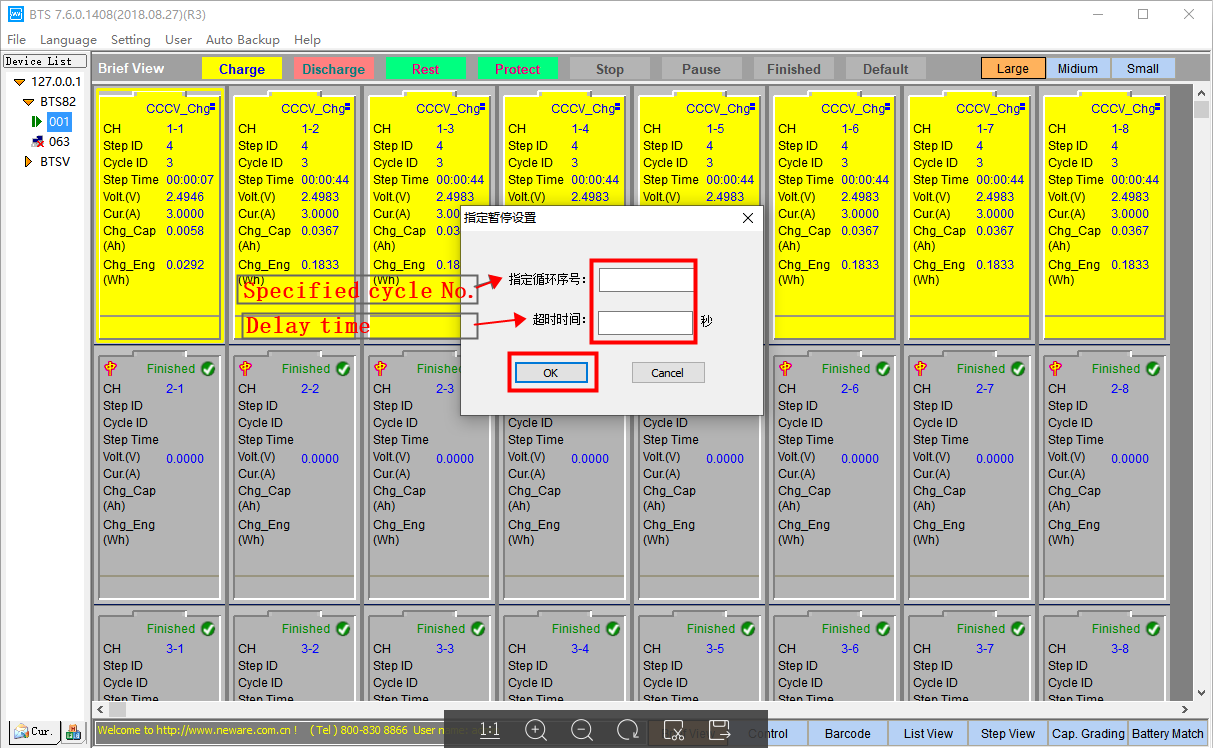Image resolution: width=1213 pixels, height=748 pixels.
Task: Select the Small view size option
Action: [1143, 69]
